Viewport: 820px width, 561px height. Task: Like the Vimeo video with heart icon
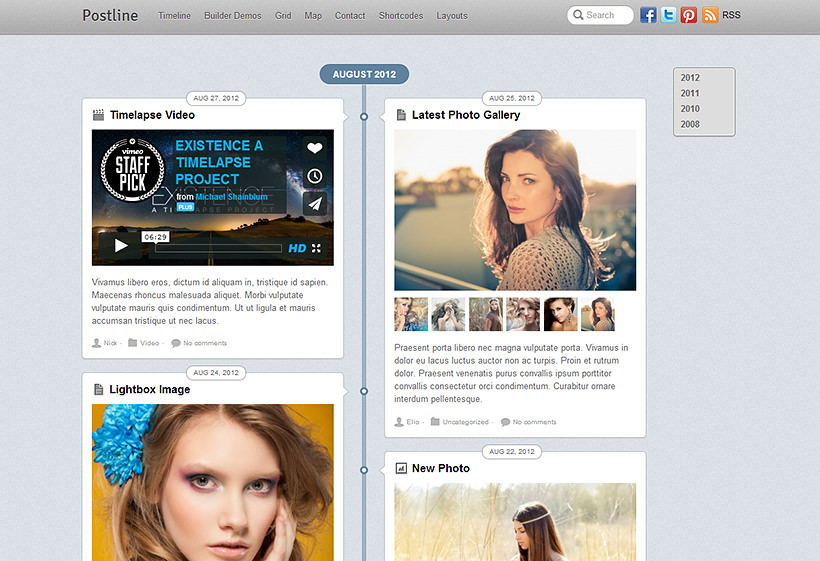click(315, 148)
